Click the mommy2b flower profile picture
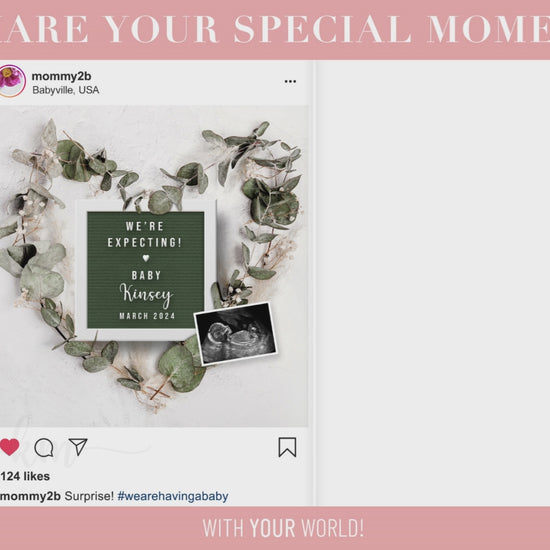 tap(12, 81)
